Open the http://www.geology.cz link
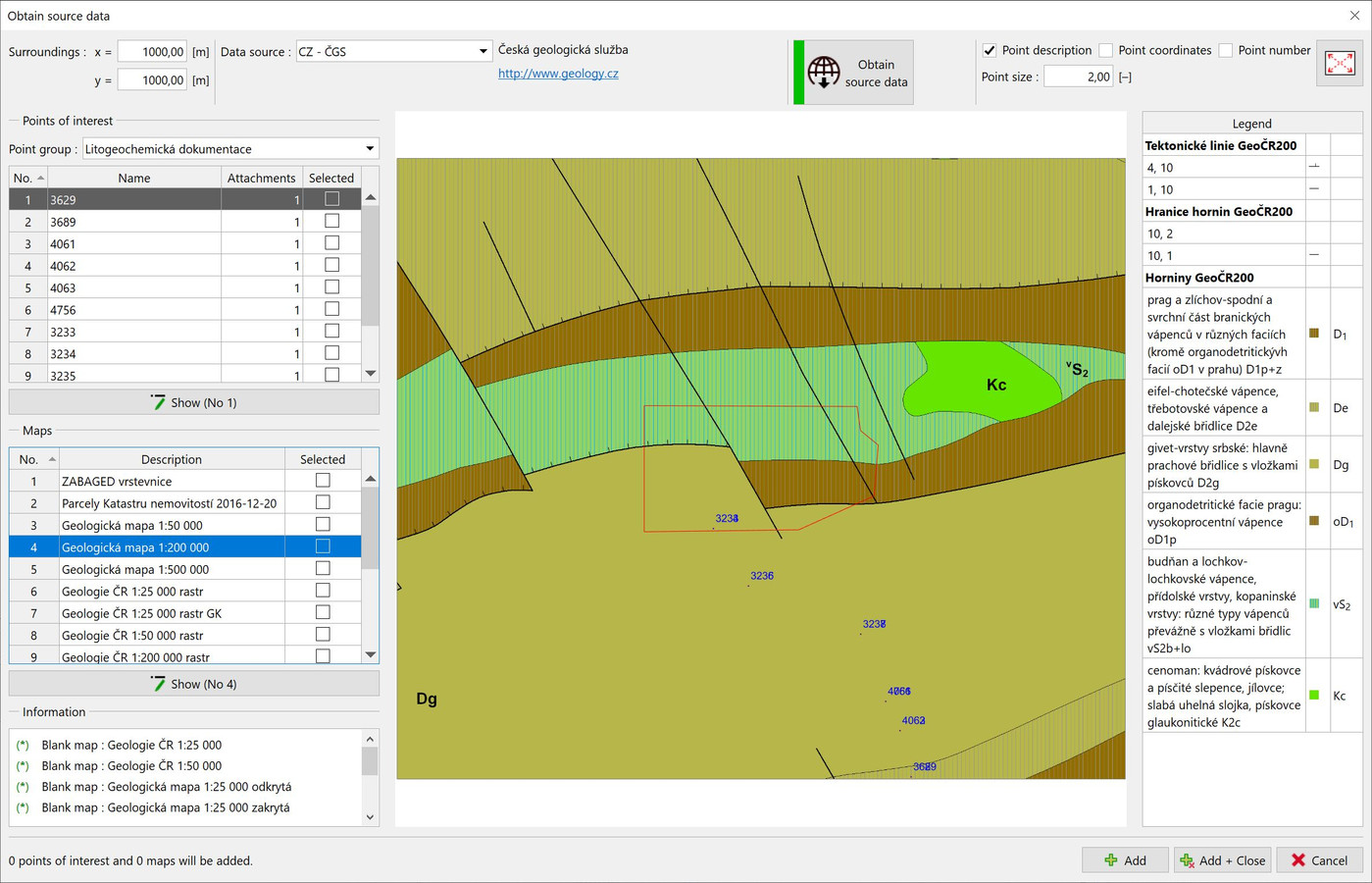1372x883 pixels. 558,74
